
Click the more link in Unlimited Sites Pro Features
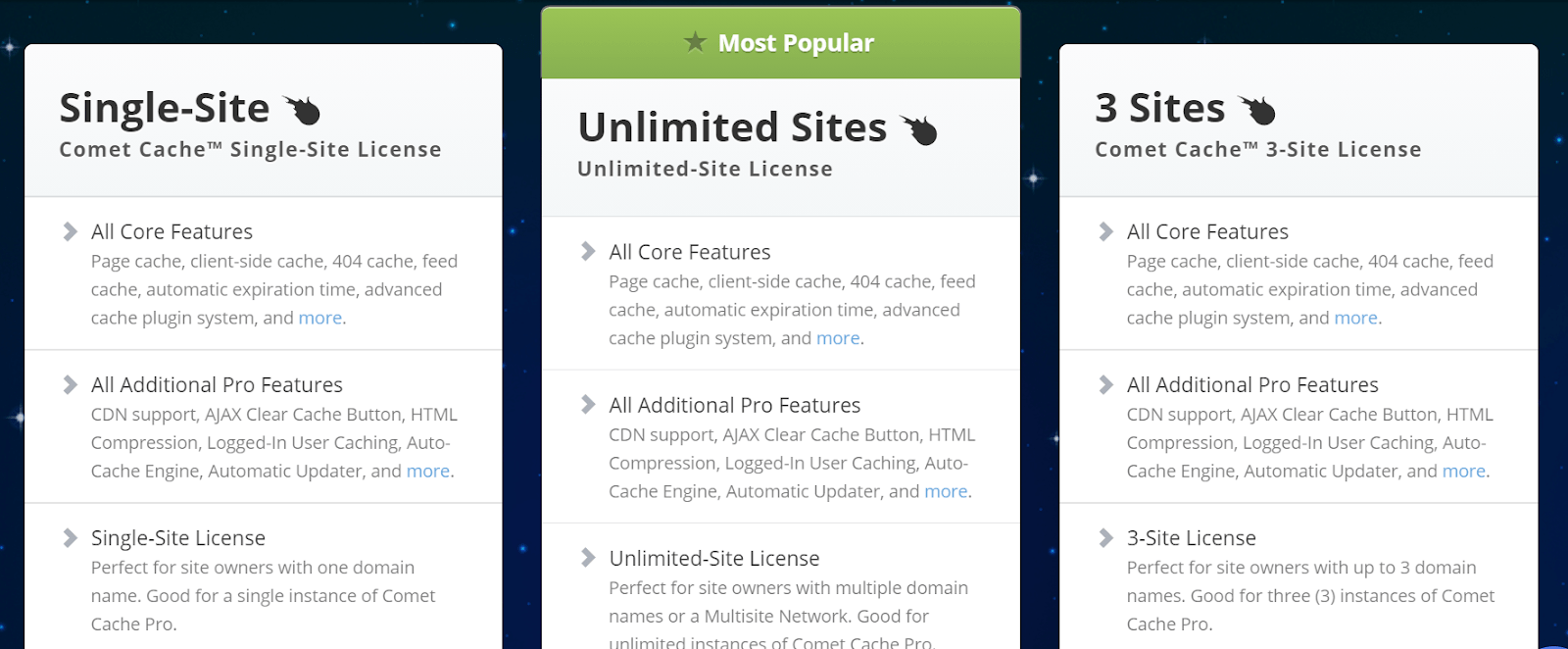(x=946, y=491)
